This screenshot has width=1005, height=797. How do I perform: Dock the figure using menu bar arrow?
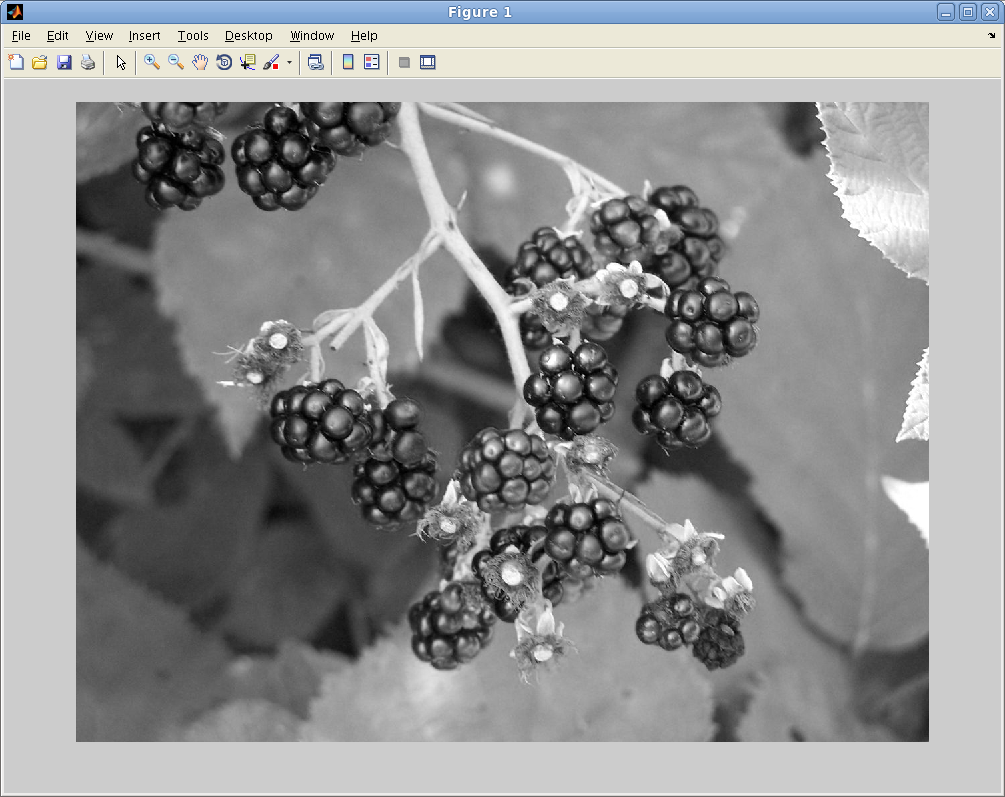click(x=992, y=36)
